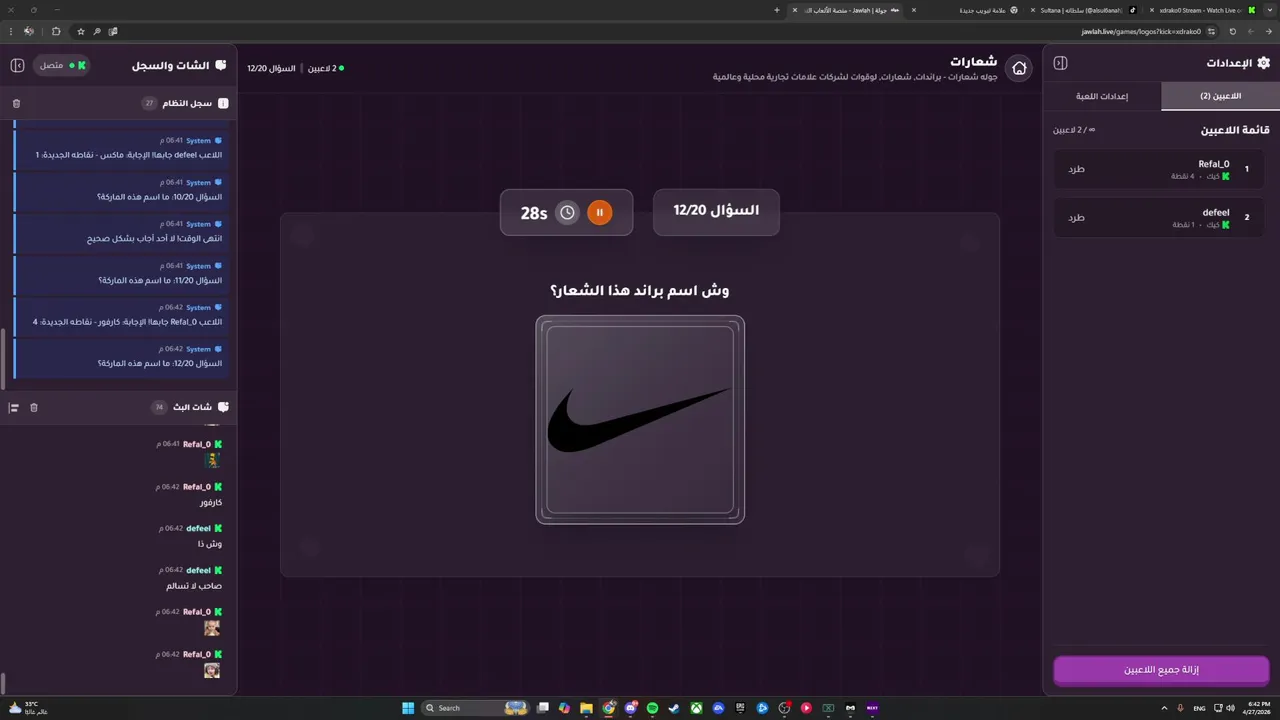Click the chat message كارفور
Image resolution: width=1280 pixels, height=720 pixels.
tap(211, 502)
